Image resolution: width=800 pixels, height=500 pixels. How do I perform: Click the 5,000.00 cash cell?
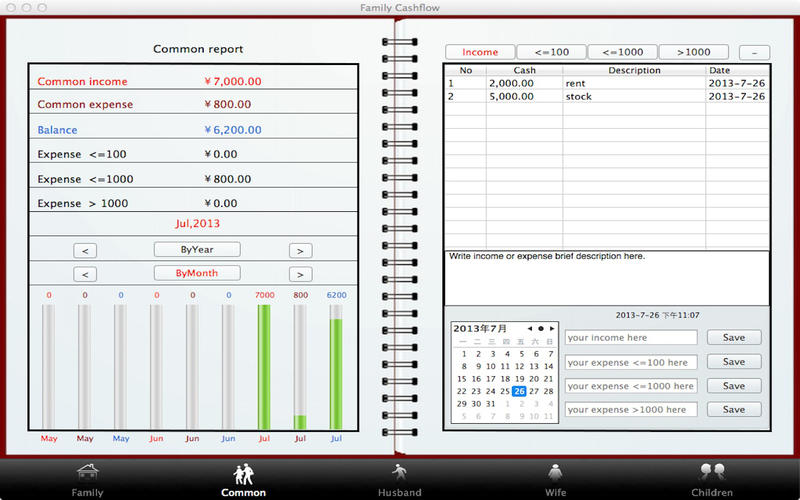511,96
